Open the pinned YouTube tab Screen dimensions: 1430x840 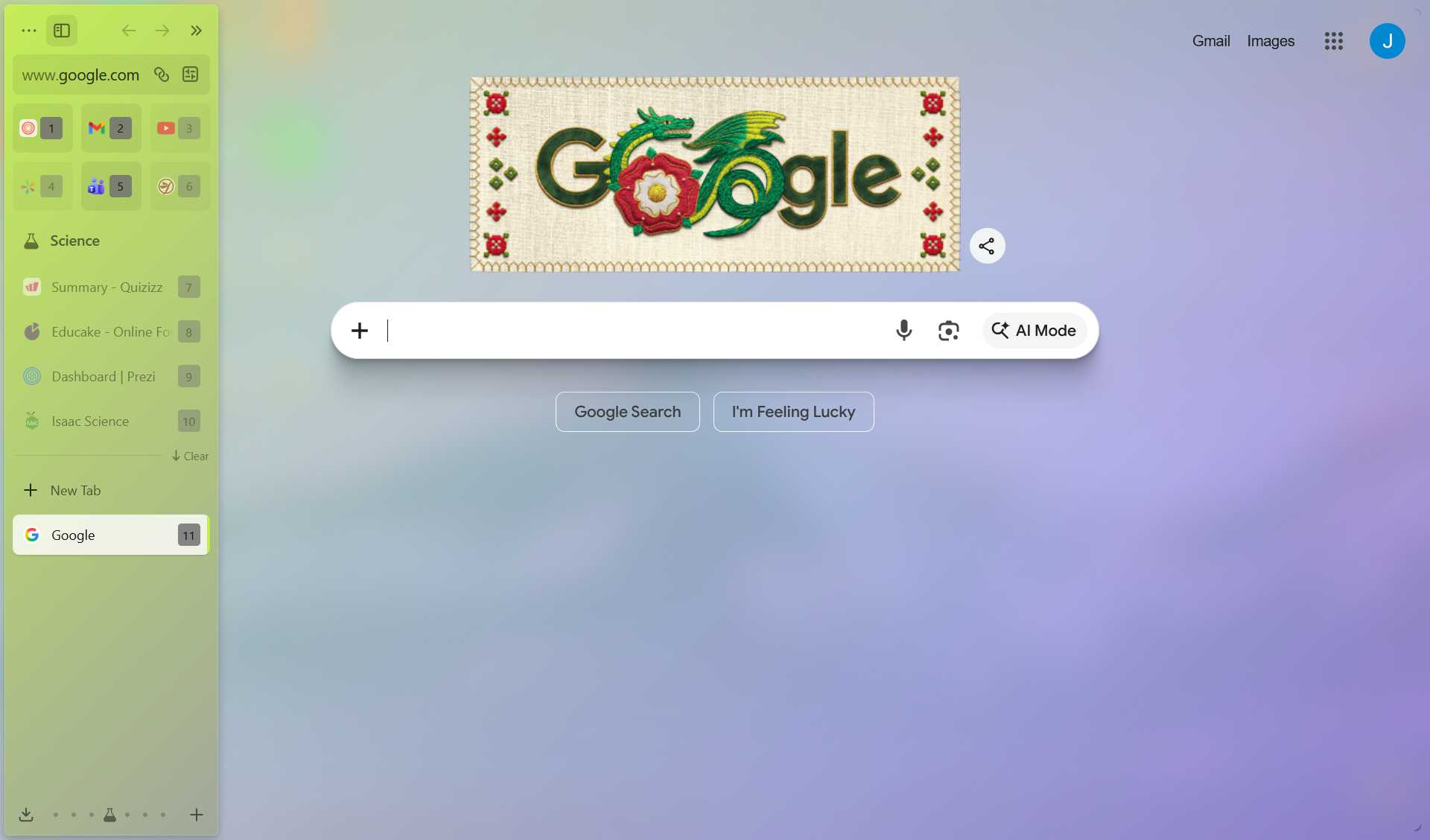point(180,128)
